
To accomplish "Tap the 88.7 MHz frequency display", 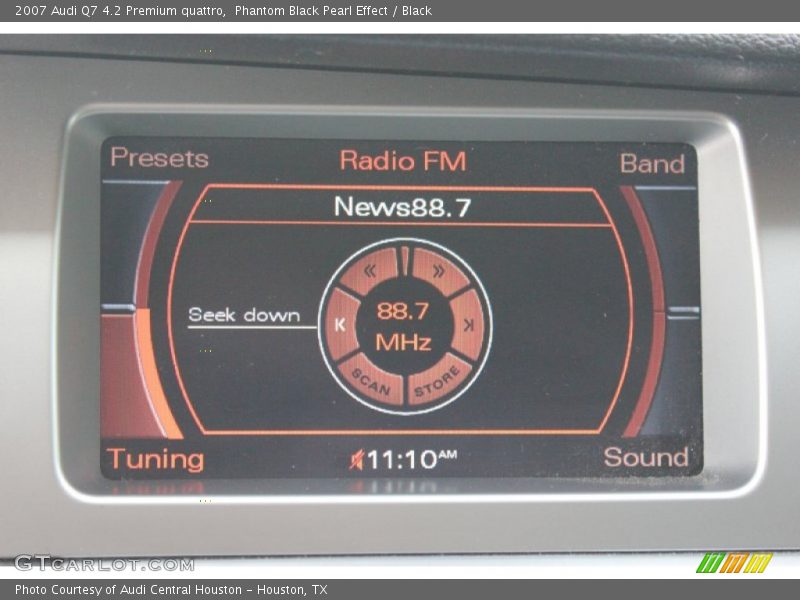I will point(403,326).
